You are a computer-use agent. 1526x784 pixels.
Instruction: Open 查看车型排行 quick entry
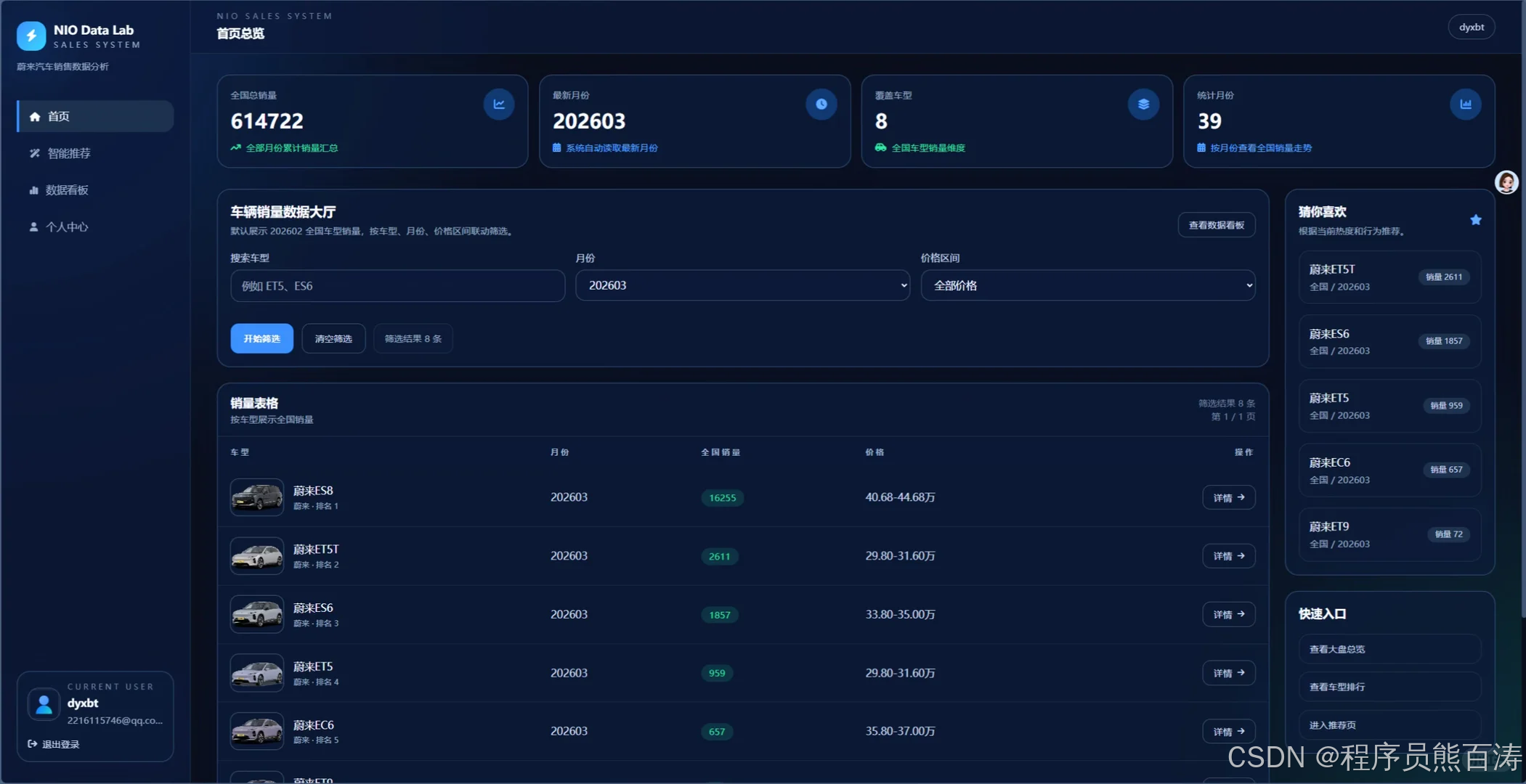pyautogui.click(x=1389, y=687)
